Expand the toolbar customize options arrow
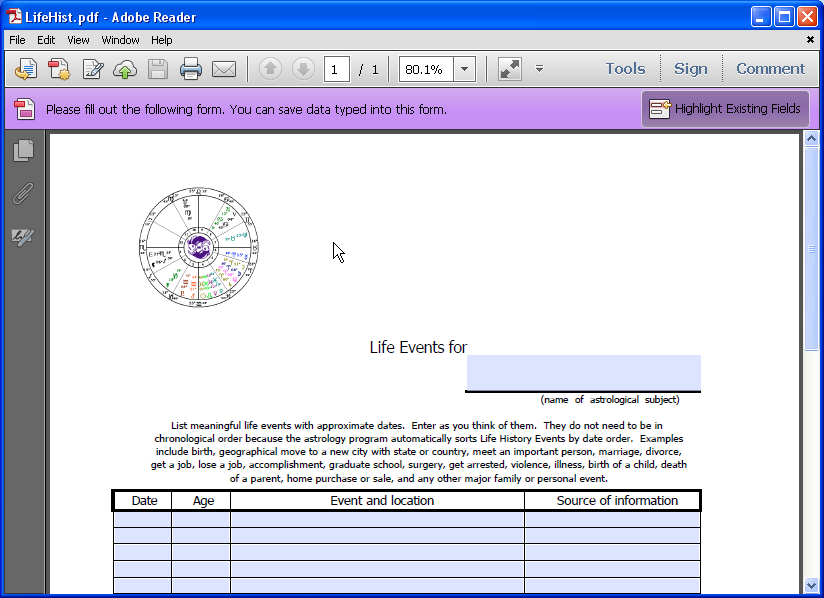824x598 pixels. point(539,69)
